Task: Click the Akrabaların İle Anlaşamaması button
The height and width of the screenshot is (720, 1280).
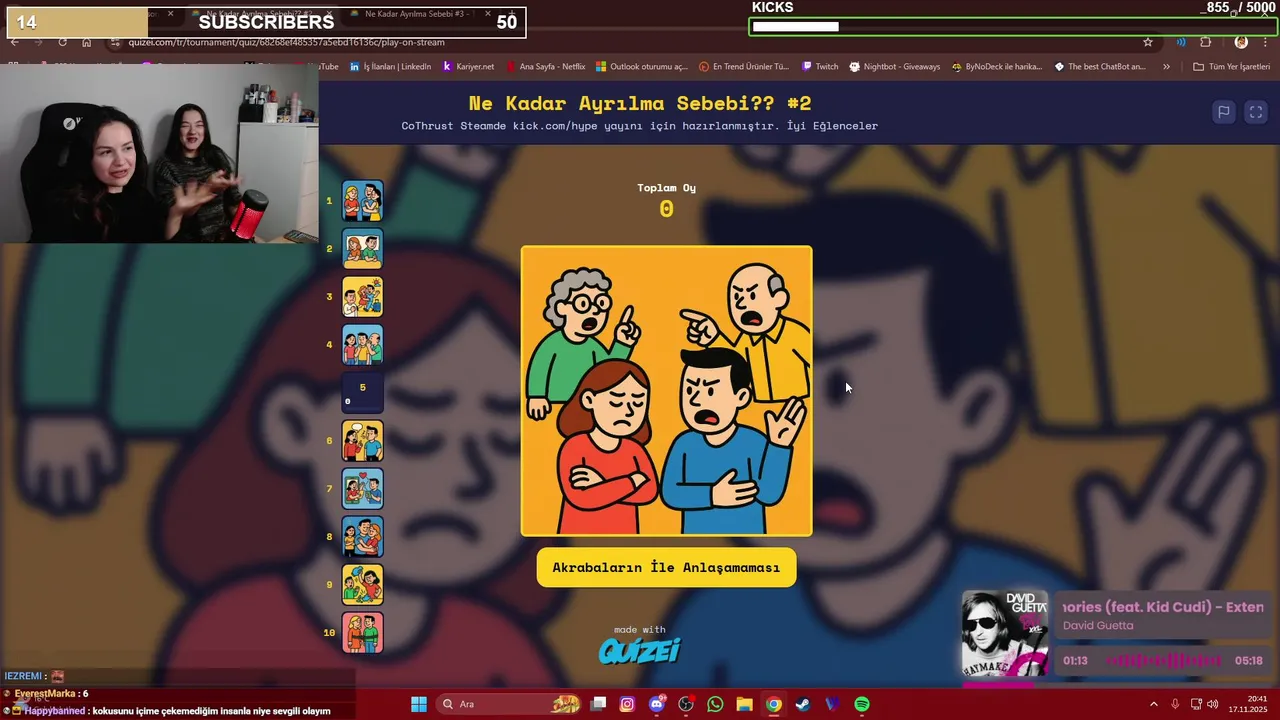Action: 666,567
